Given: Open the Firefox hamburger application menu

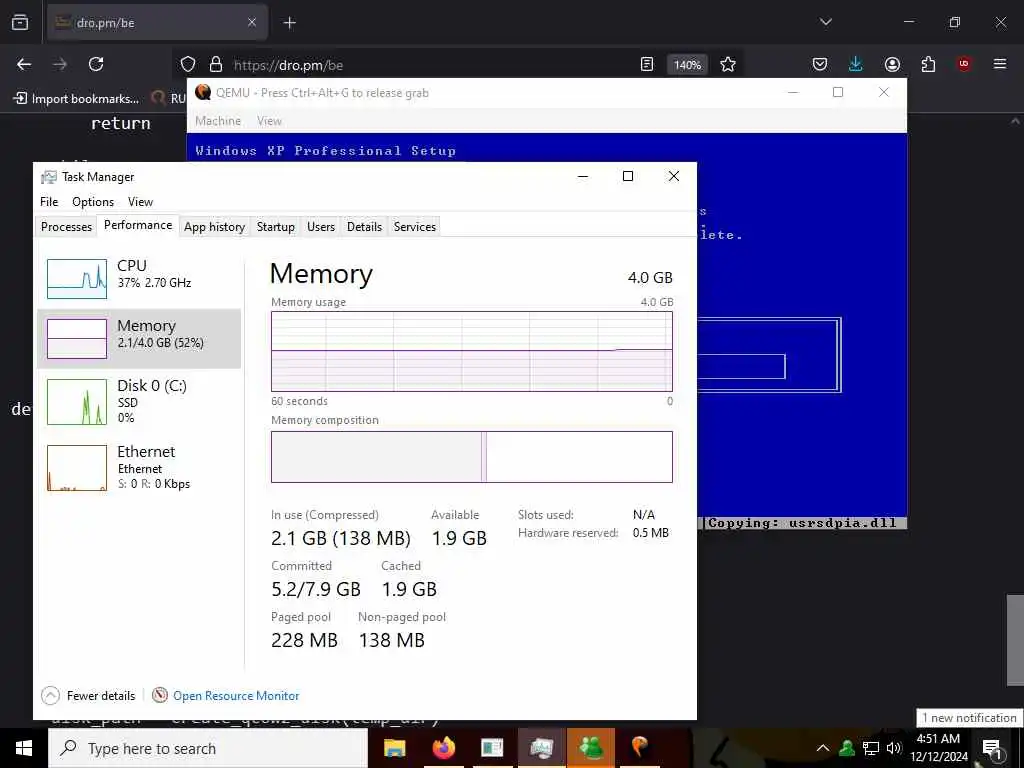Looking at the screenshot, I should pyautogui.click(x=1000, y=64).
